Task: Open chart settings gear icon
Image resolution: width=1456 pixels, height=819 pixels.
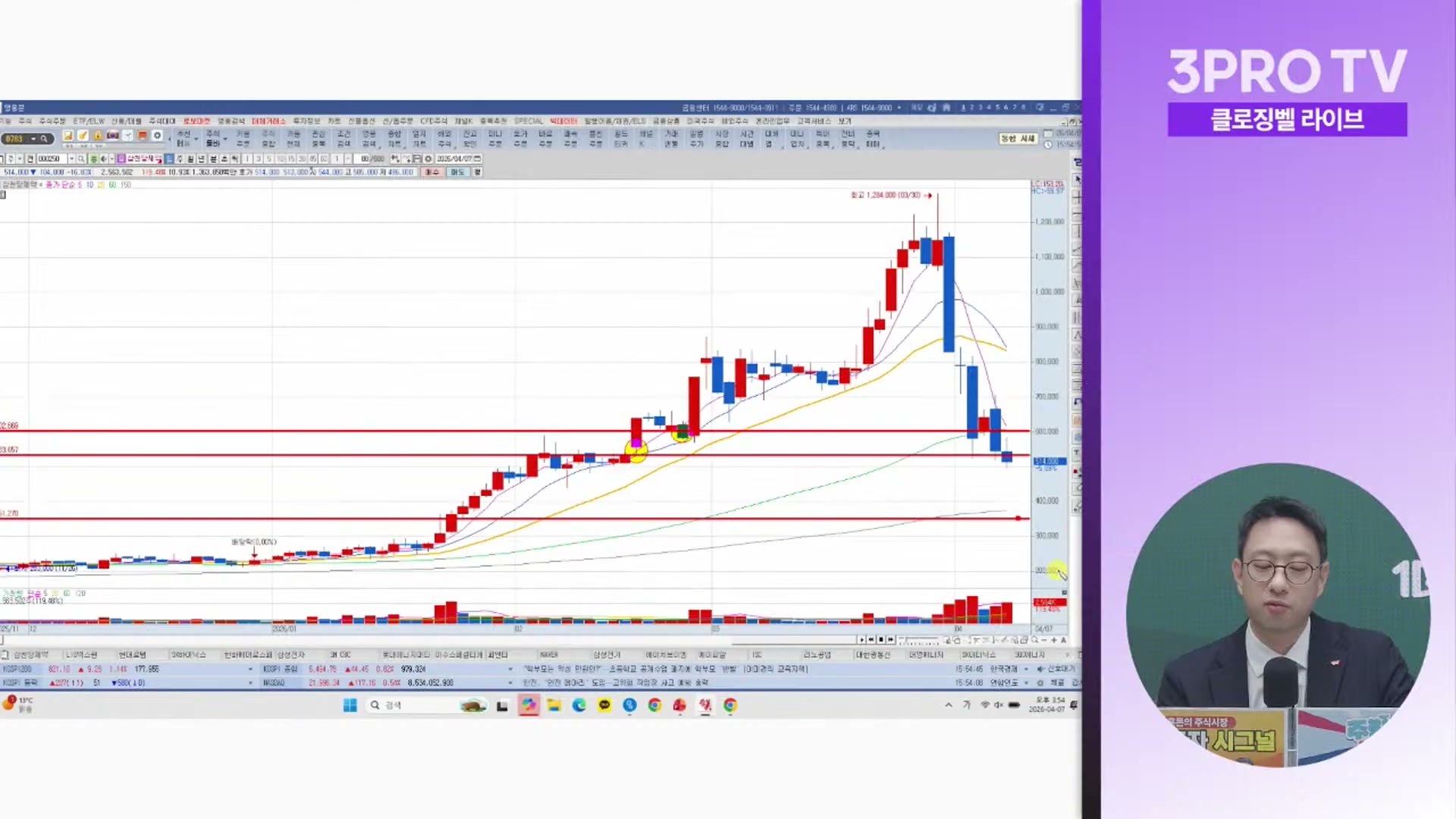Action: [x=428, y=158]
